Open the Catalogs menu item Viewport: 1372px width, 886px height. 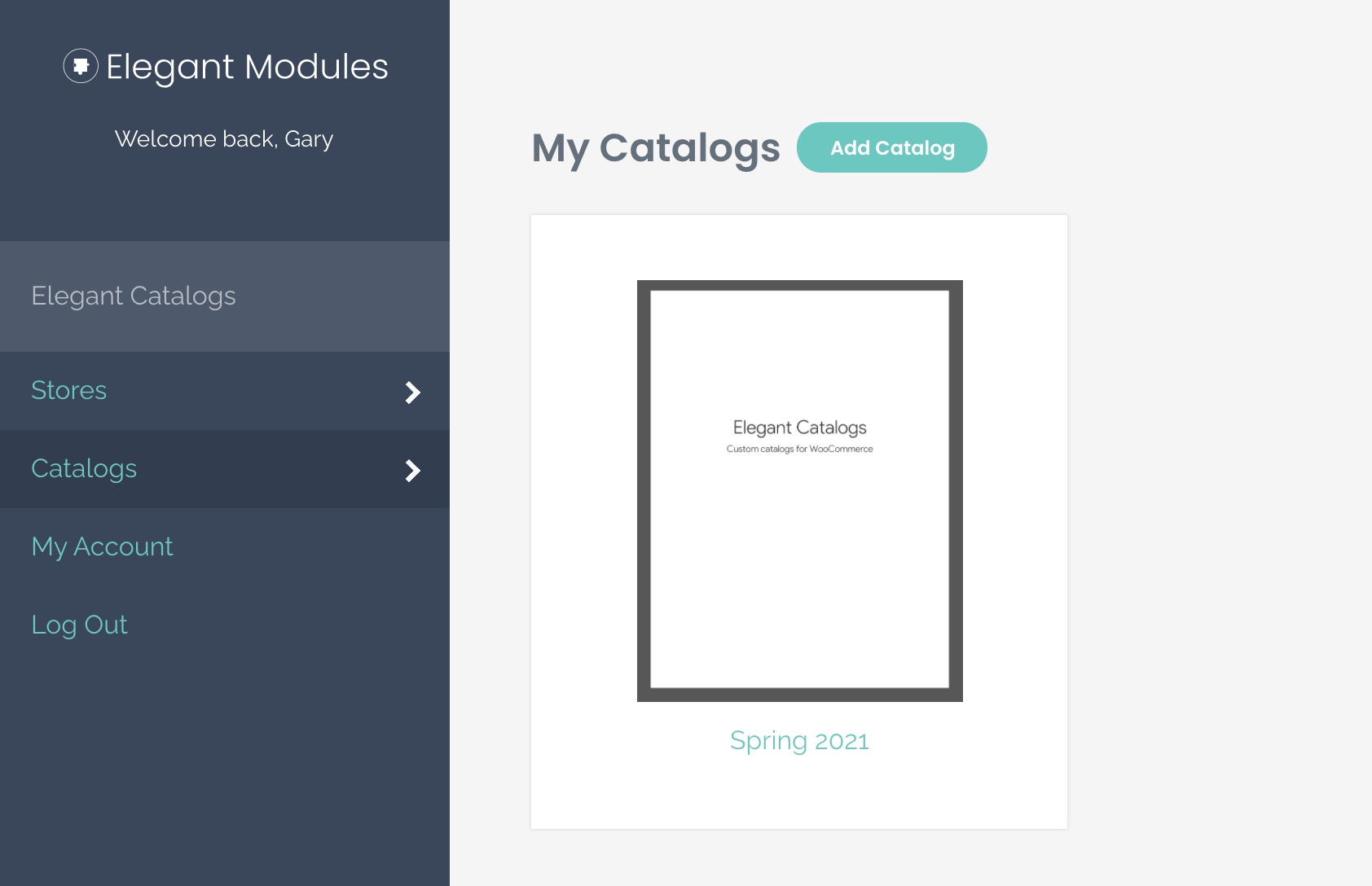pyautogui.click(x=225, y=469)
